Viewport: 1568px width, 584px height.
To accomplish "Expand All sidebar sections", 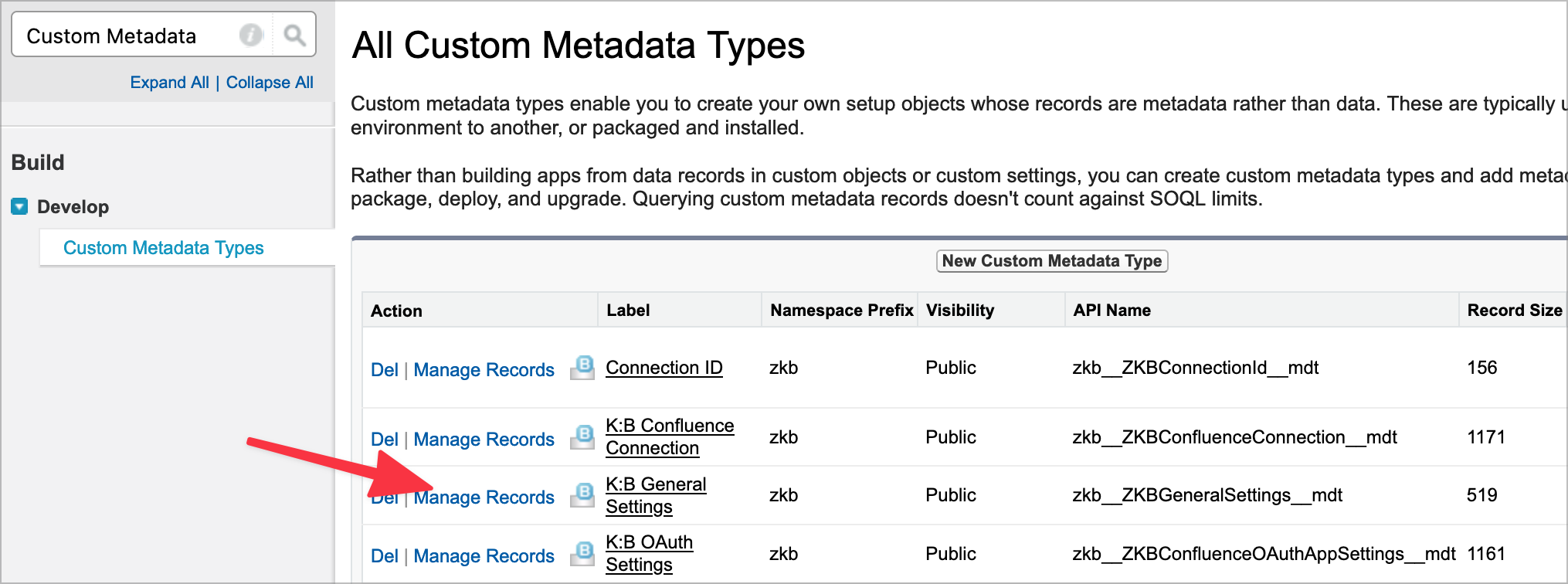I will (169, 83).
